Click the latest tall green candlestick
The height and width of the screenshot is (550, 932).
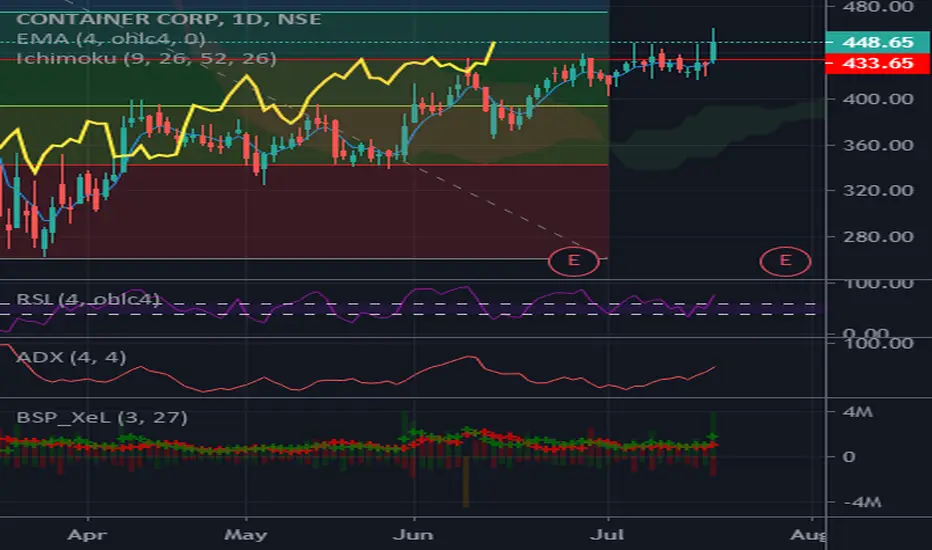coord(713,48)
